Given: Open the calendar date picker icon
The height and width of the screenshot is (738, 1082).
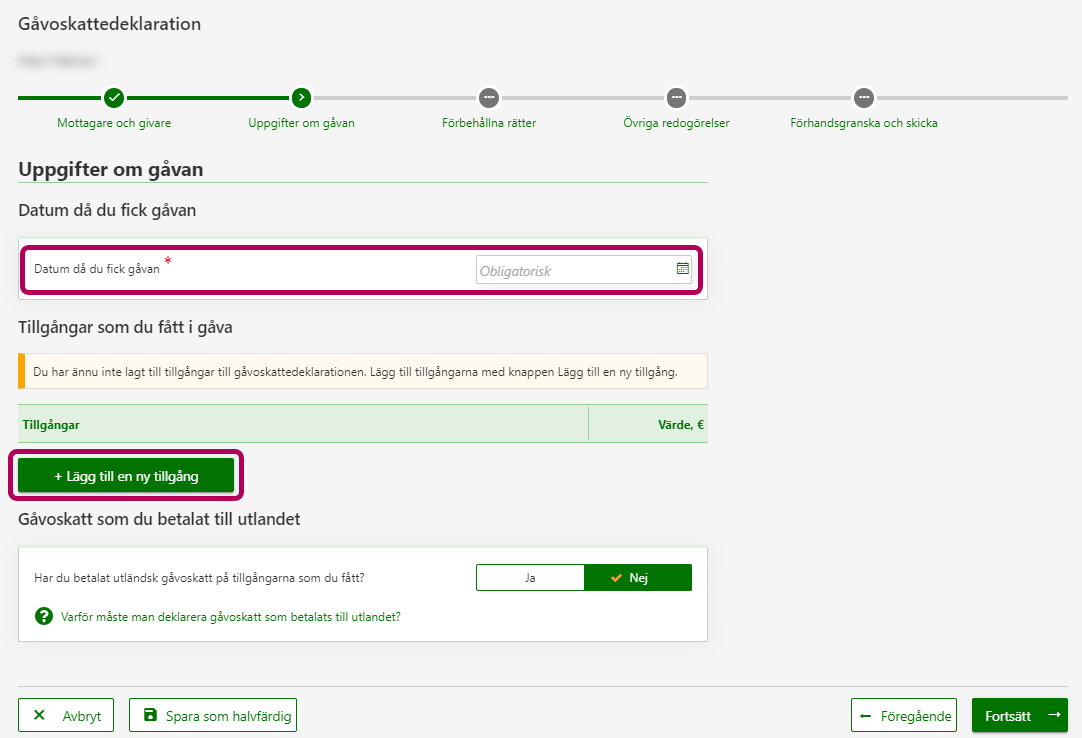Looking at the screenshot, I should [682, 269].
